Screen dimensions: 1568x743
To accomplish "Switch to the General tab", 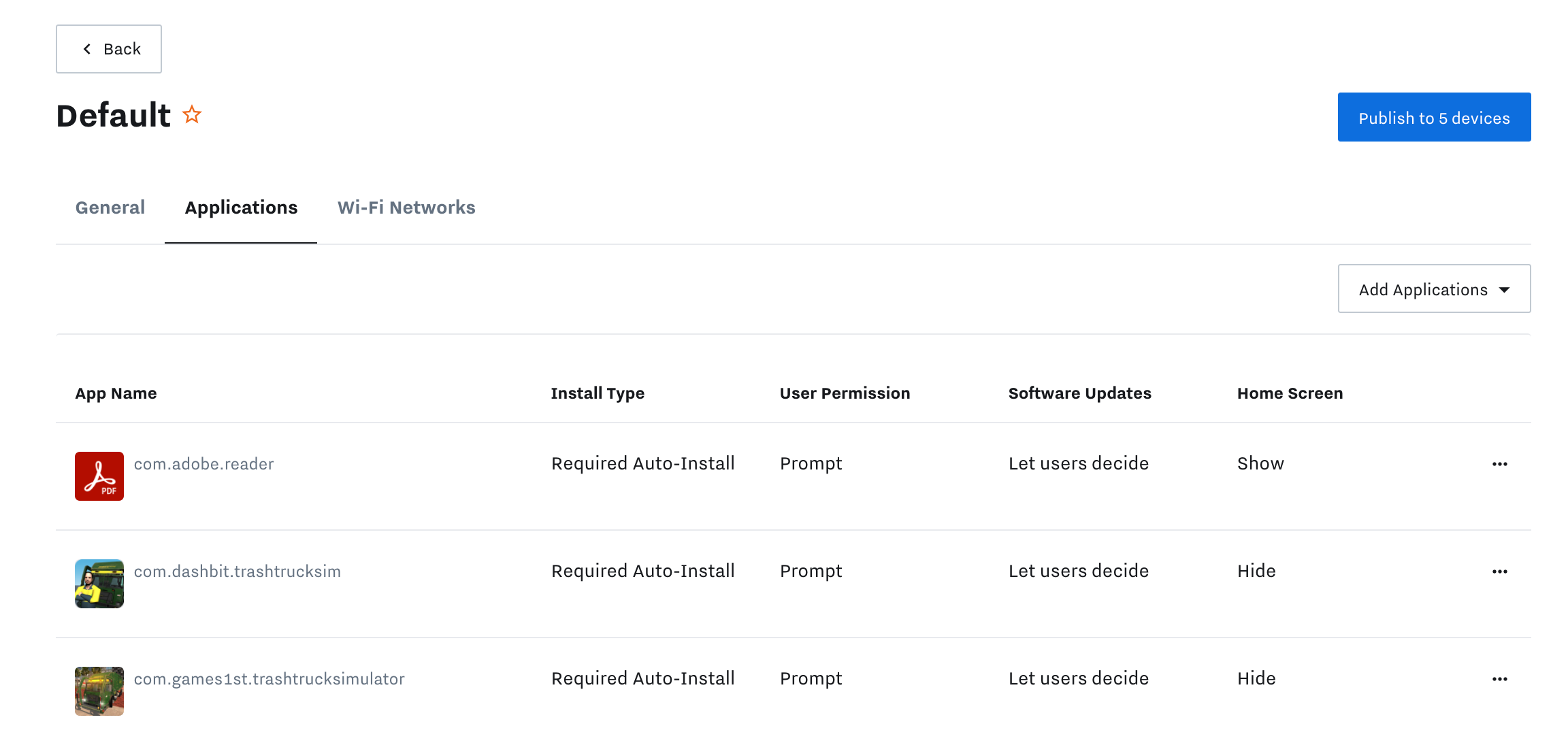I will point(110,208).
